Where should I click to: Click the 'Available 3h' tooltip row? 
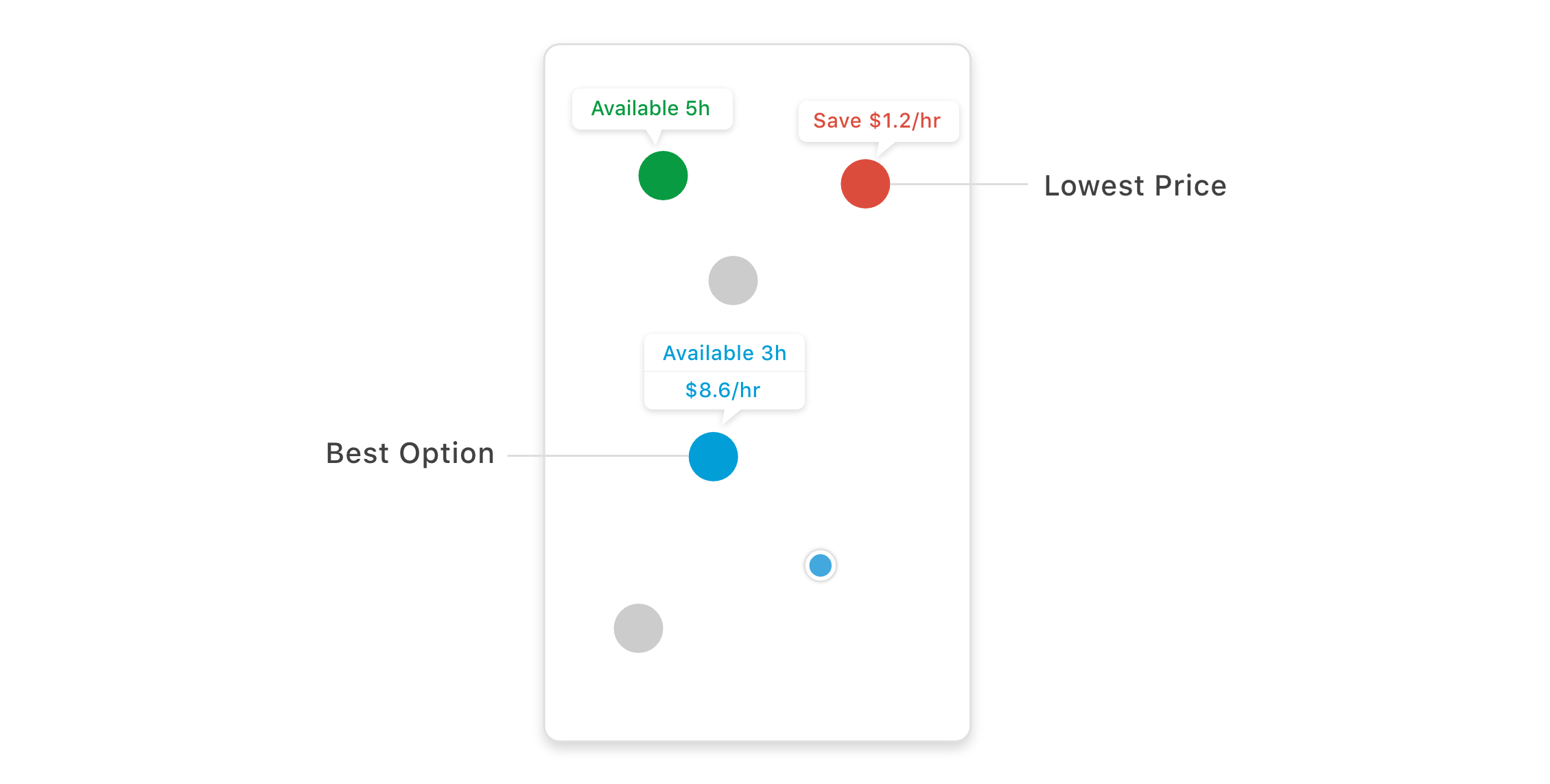[724, 353]
